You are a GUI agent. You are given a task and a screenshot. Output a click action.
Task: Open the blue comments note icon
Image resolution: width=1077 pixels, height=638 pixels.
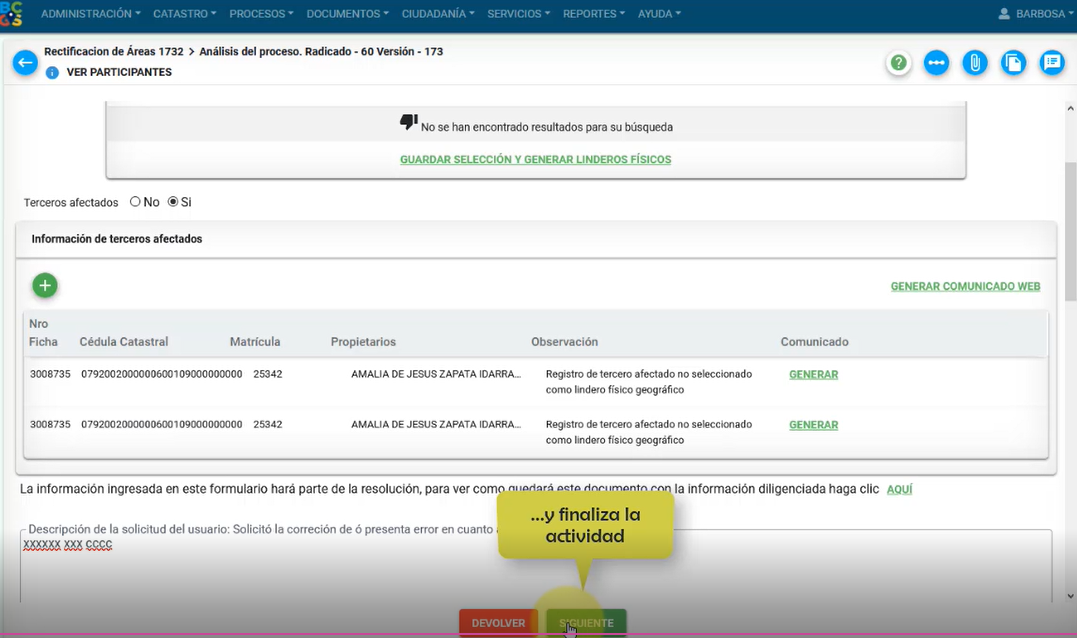coord(1051,63)
